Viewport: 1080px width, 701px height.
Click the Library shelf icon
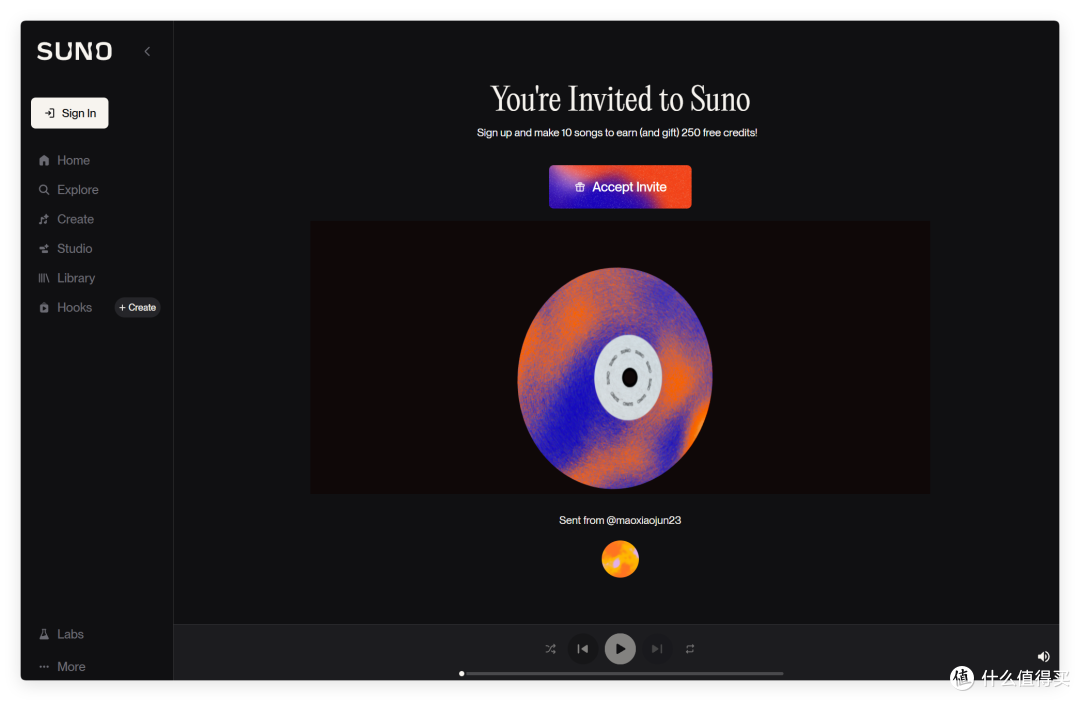click(x=44, y=278)
